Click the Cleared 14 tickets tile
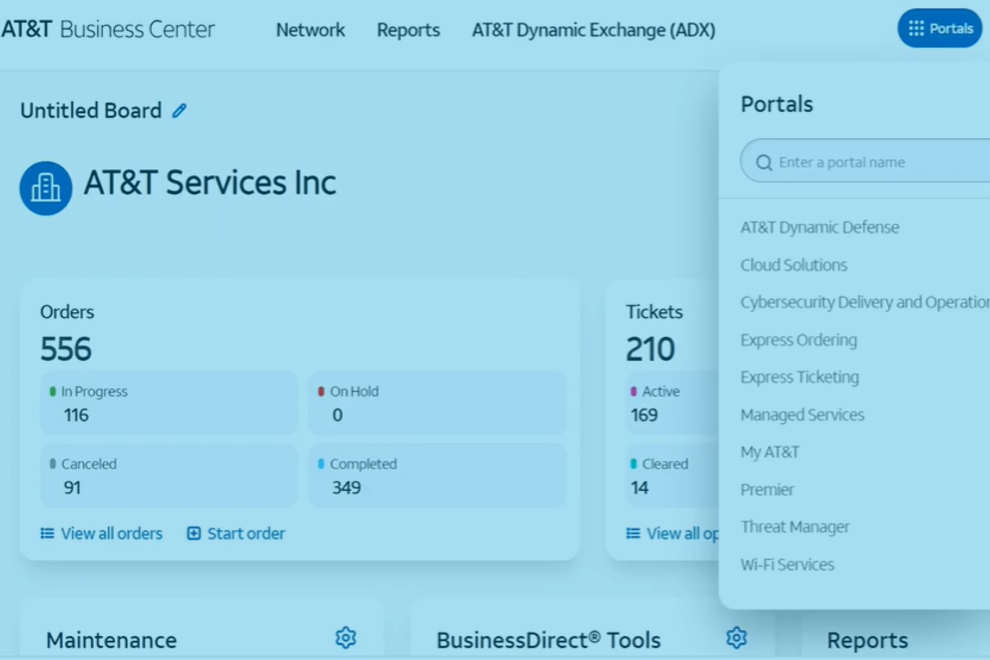 point(672,476)
